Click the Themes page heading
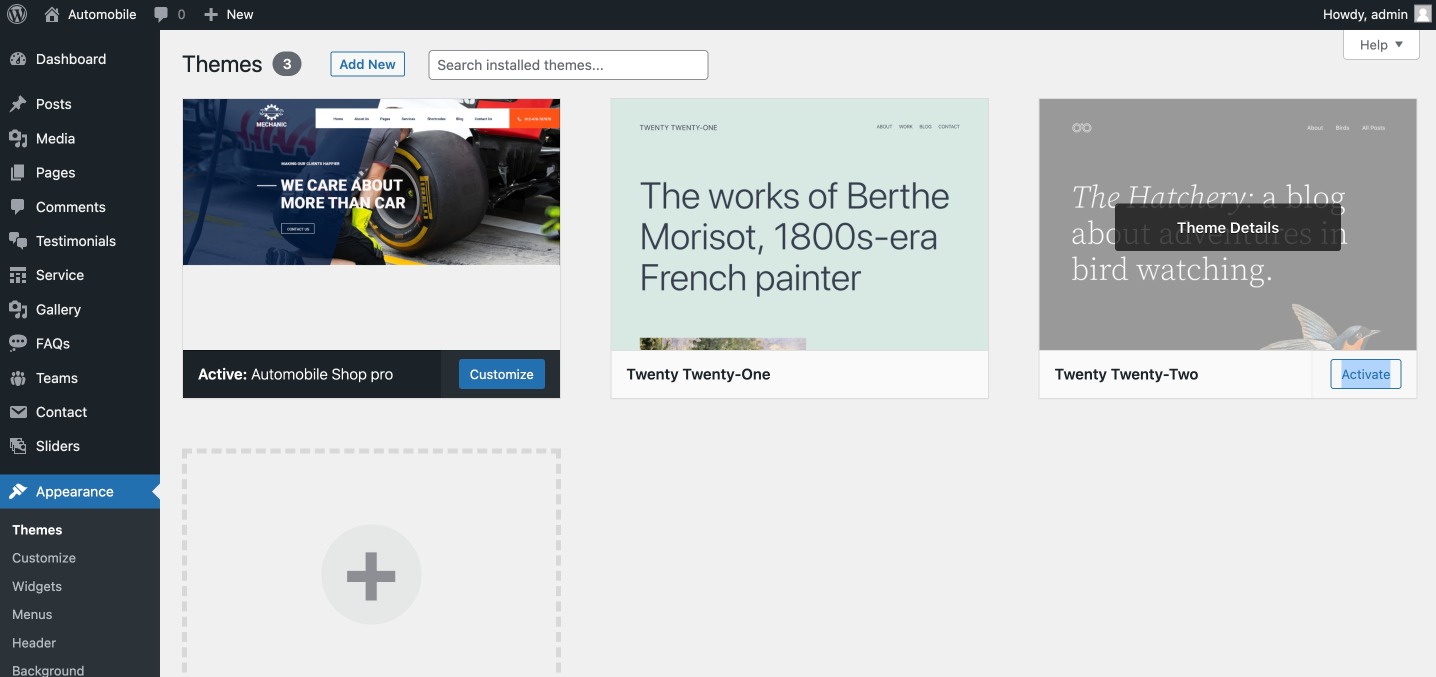1436x677 pixels. (x=222, y=64)
